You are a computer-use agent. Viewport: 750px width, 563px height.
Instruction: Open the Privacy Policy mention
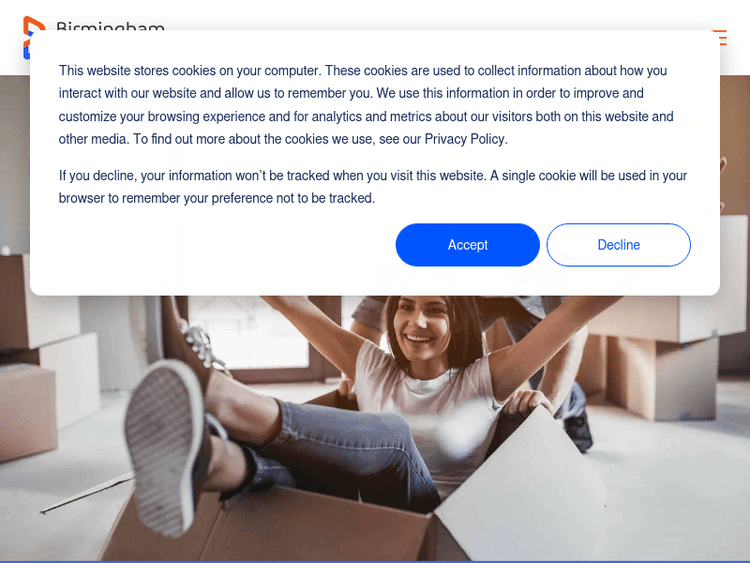pos(464,139)
